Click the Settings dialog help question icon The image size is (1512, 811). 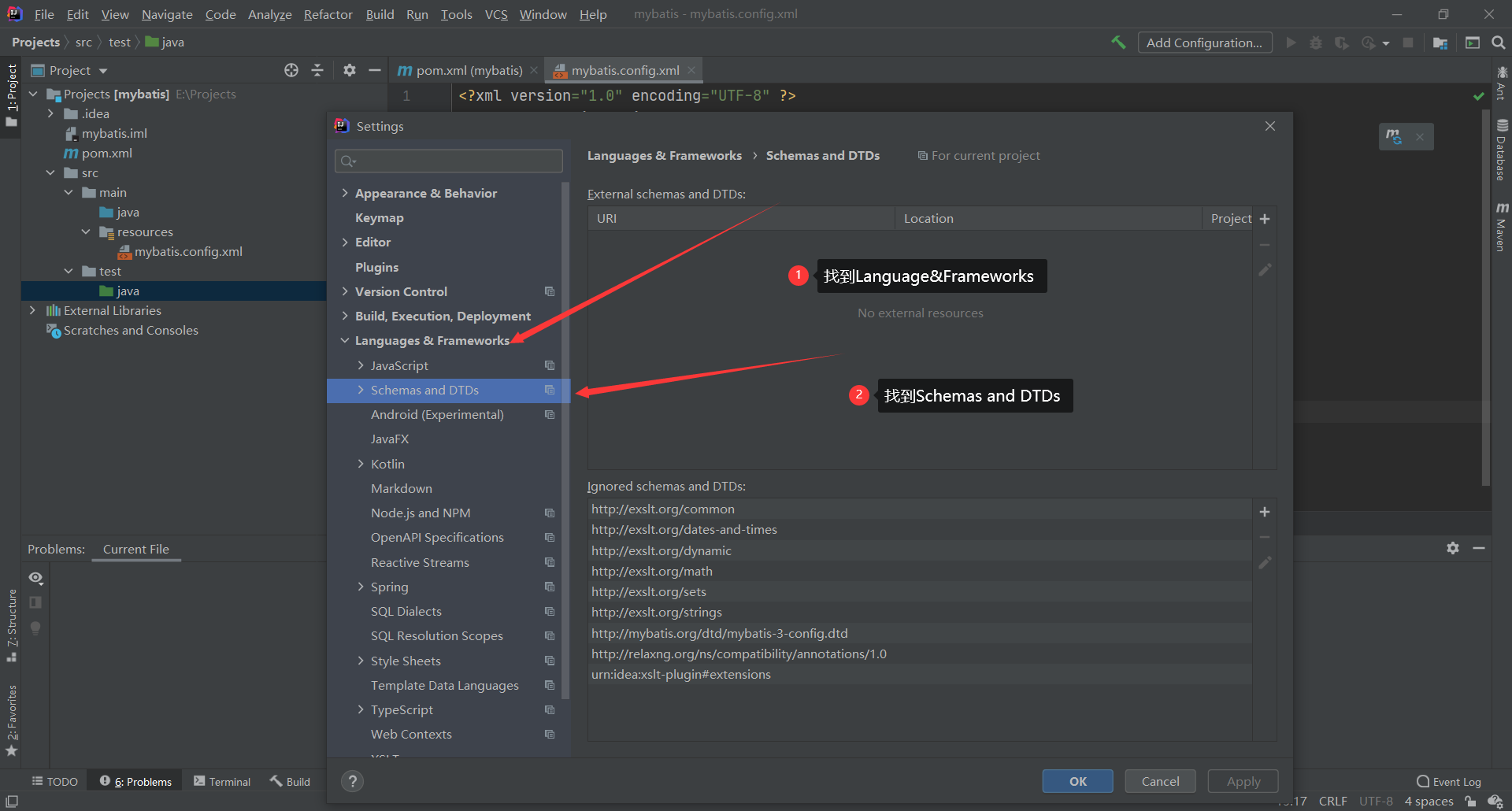pos(352,781)
